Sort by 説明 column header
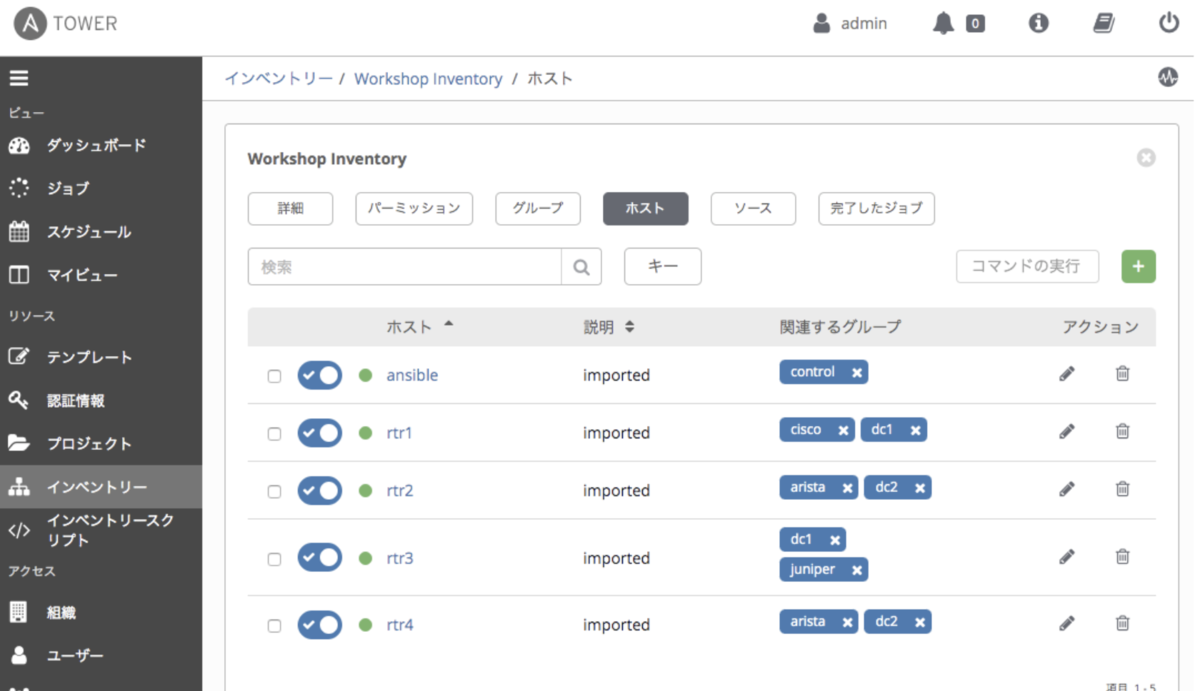 (608, 327)
